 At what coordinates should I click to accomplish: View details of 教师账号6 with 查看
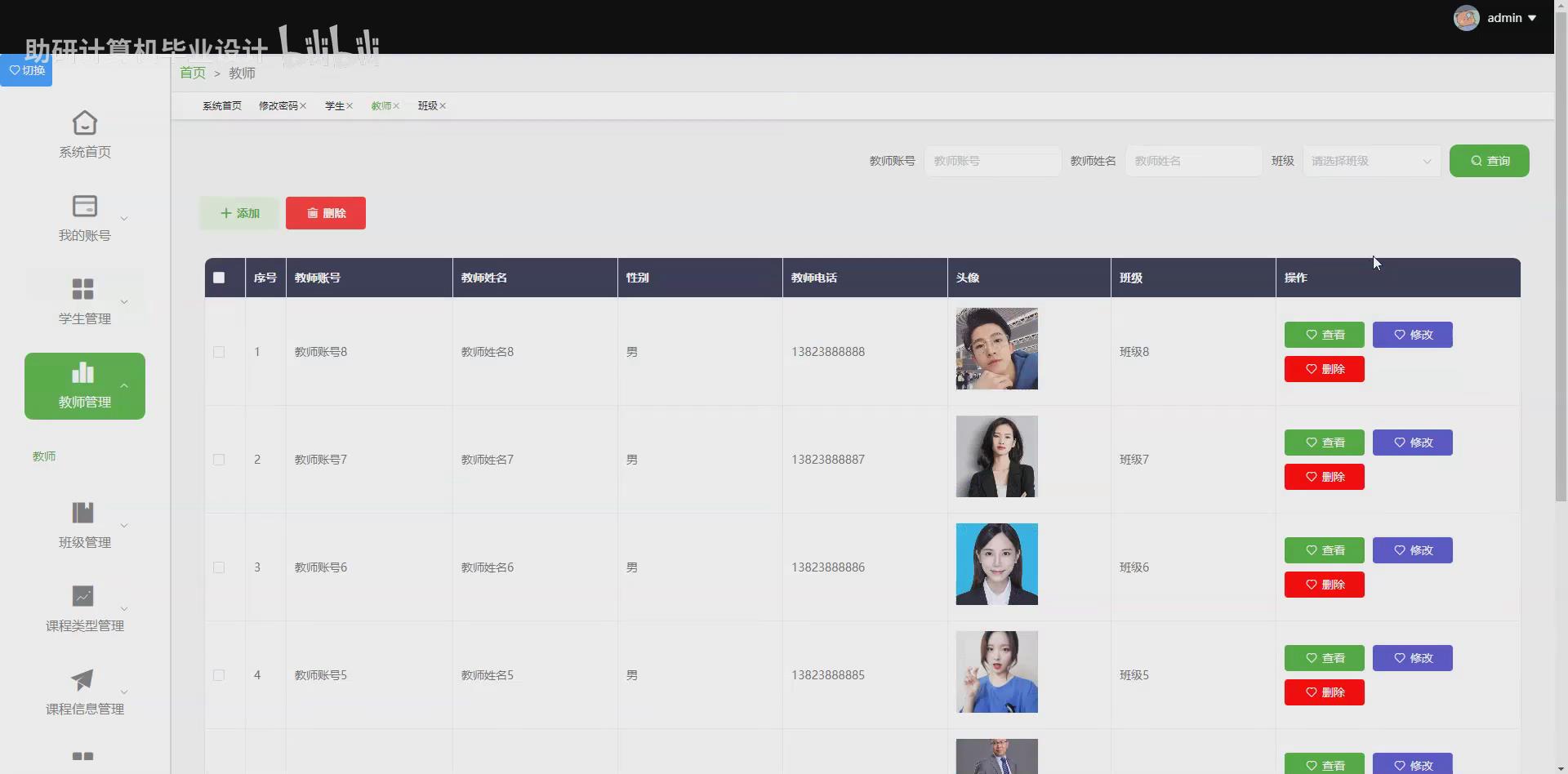1325,550
